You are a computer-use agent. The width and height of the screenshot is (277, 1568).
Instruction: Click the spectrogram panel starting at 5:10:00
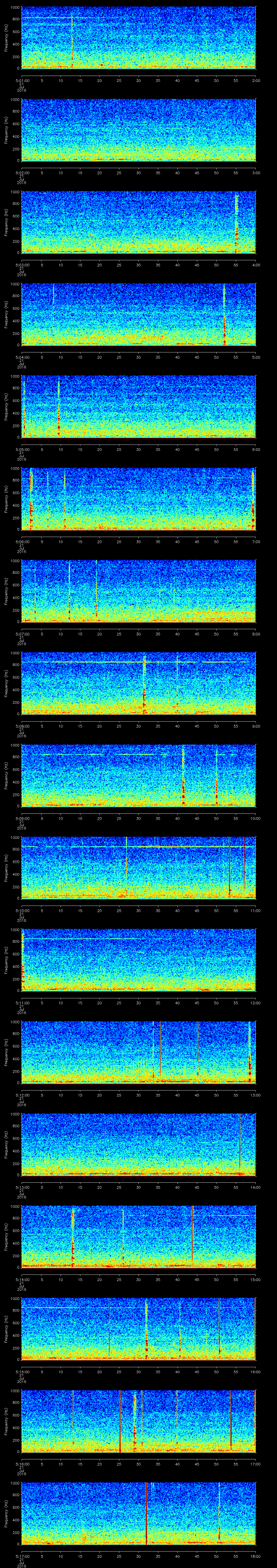(139, 868)
